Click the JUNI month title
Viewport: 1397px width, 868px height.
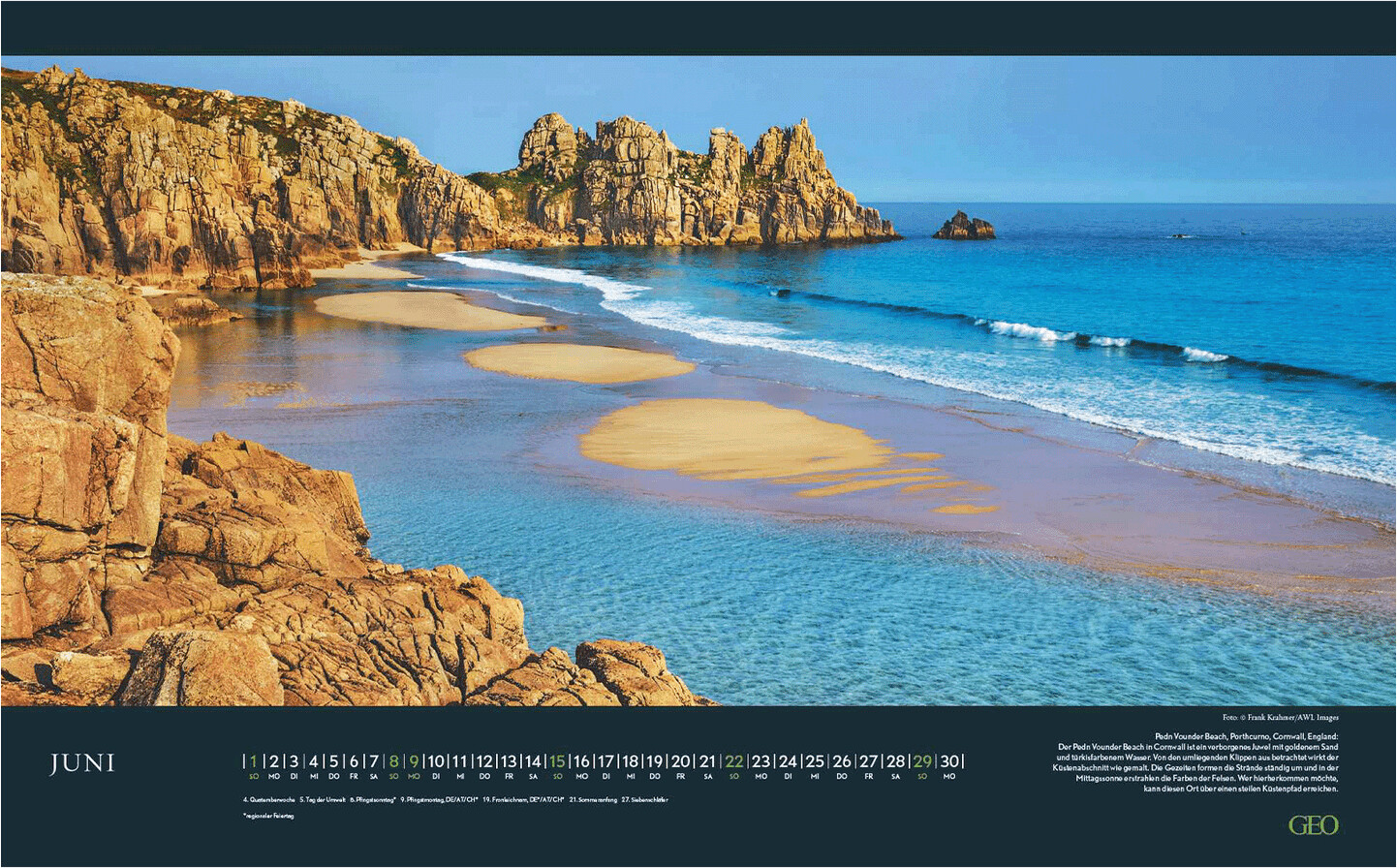[x=82, y=763]
